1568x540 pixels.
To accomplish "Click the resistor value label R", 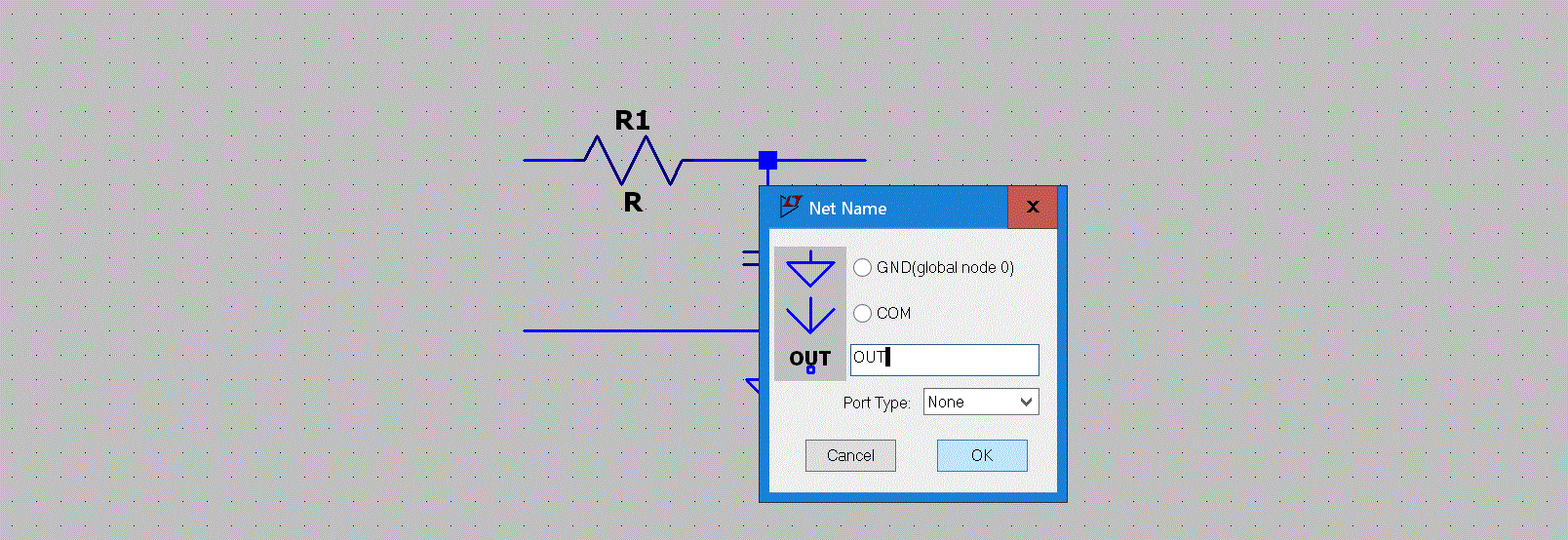I will (633, 203).
